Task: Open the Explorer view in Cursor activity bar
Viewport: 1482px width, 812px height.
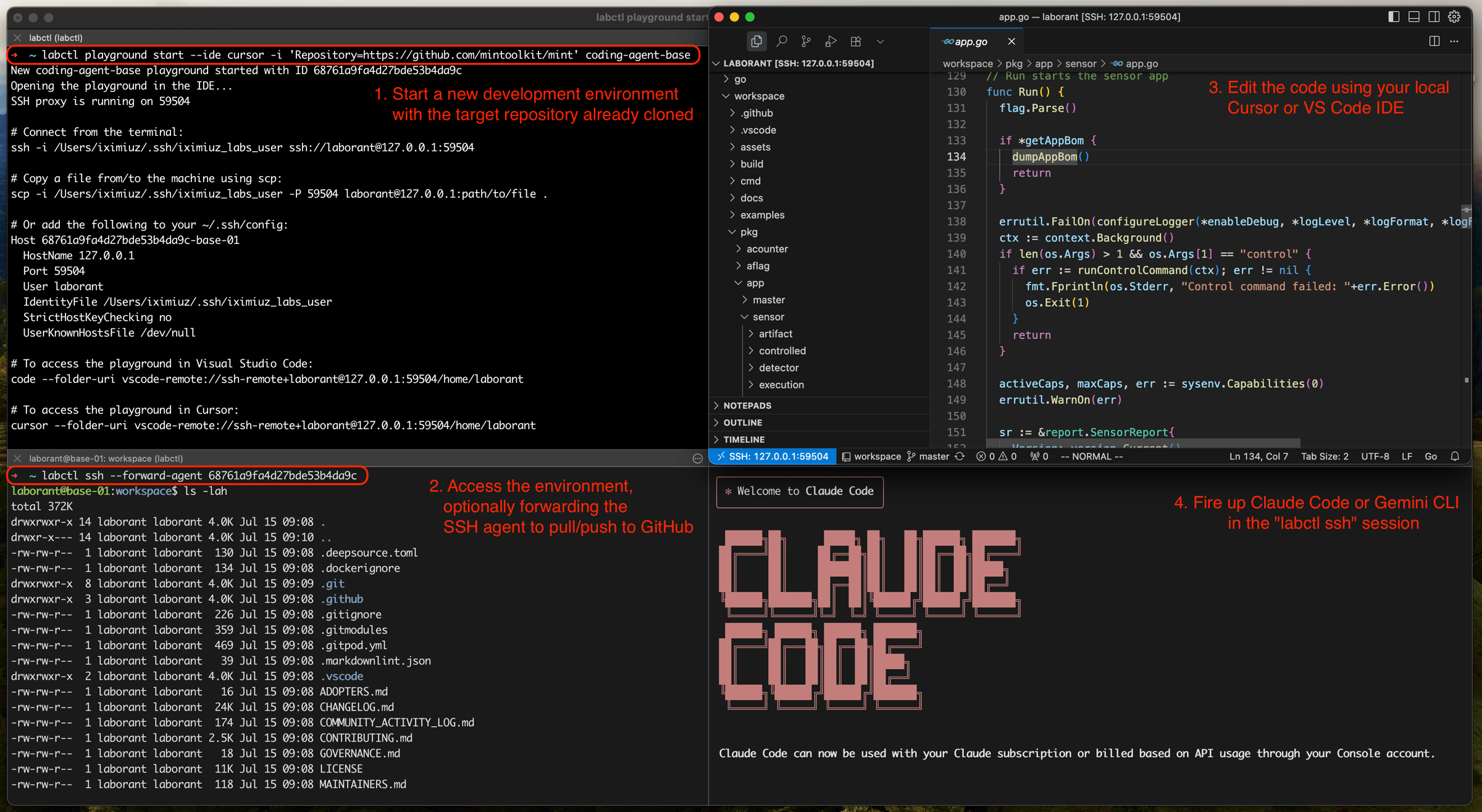Action: pos(756,41)
